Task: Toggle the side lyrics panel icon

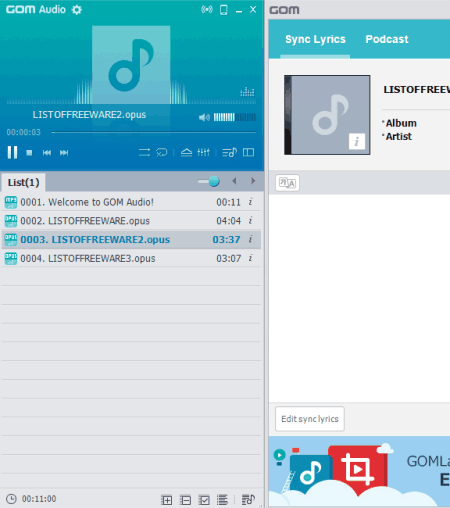Action: 248,152
